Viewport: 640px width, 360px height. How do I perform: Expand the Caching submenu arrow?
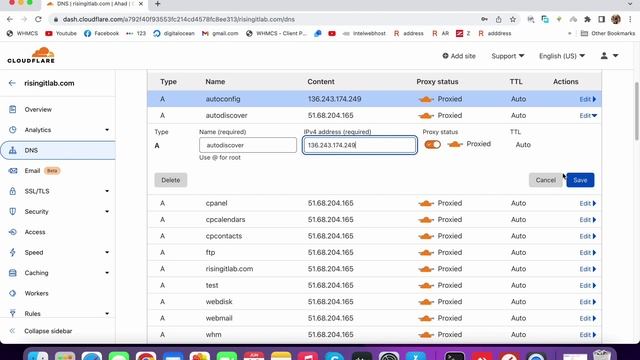pyautogui.click(x=107, y=273)
